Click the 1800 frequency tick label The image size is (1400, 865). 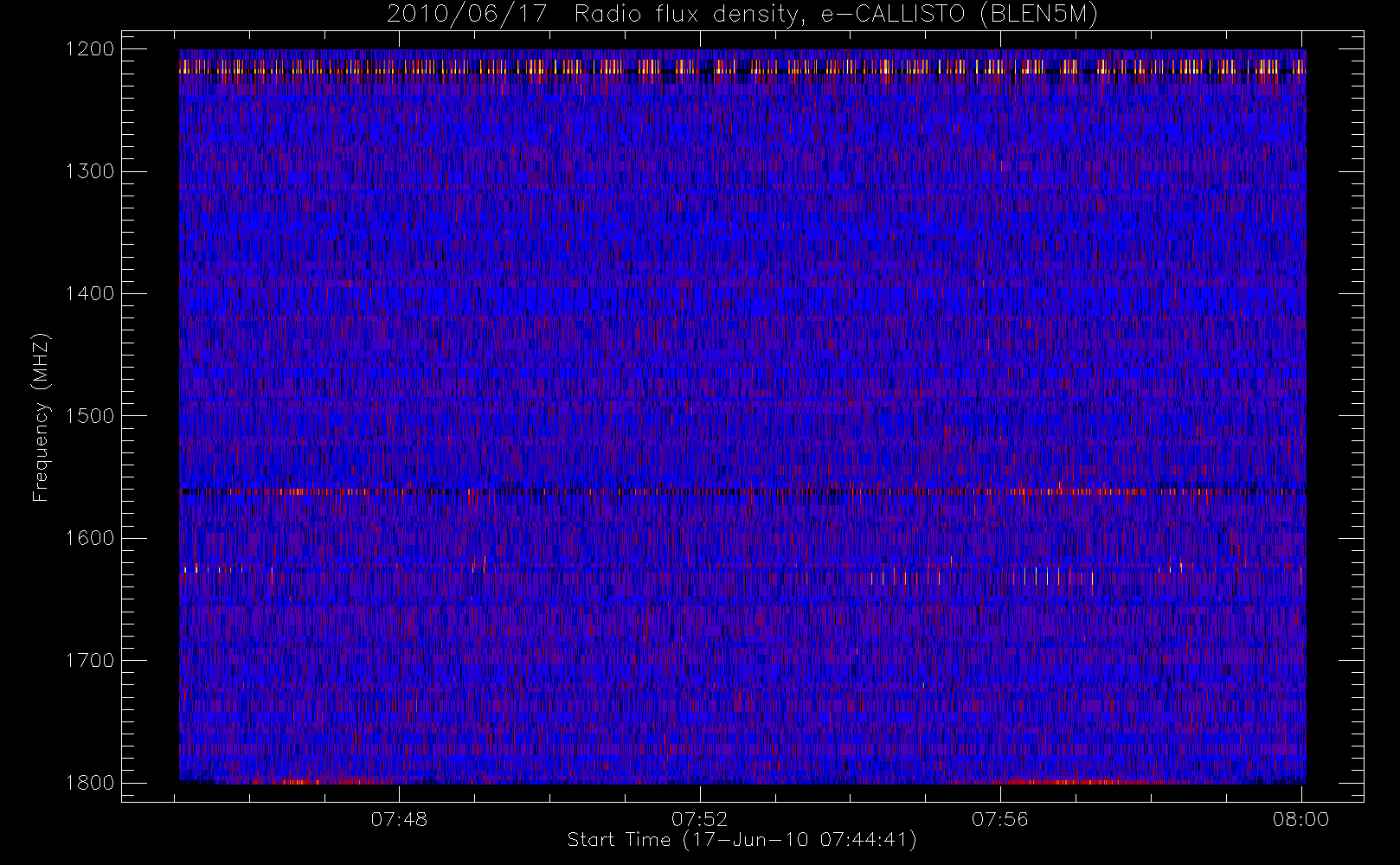pyautogui.click(x=90, y=783)
